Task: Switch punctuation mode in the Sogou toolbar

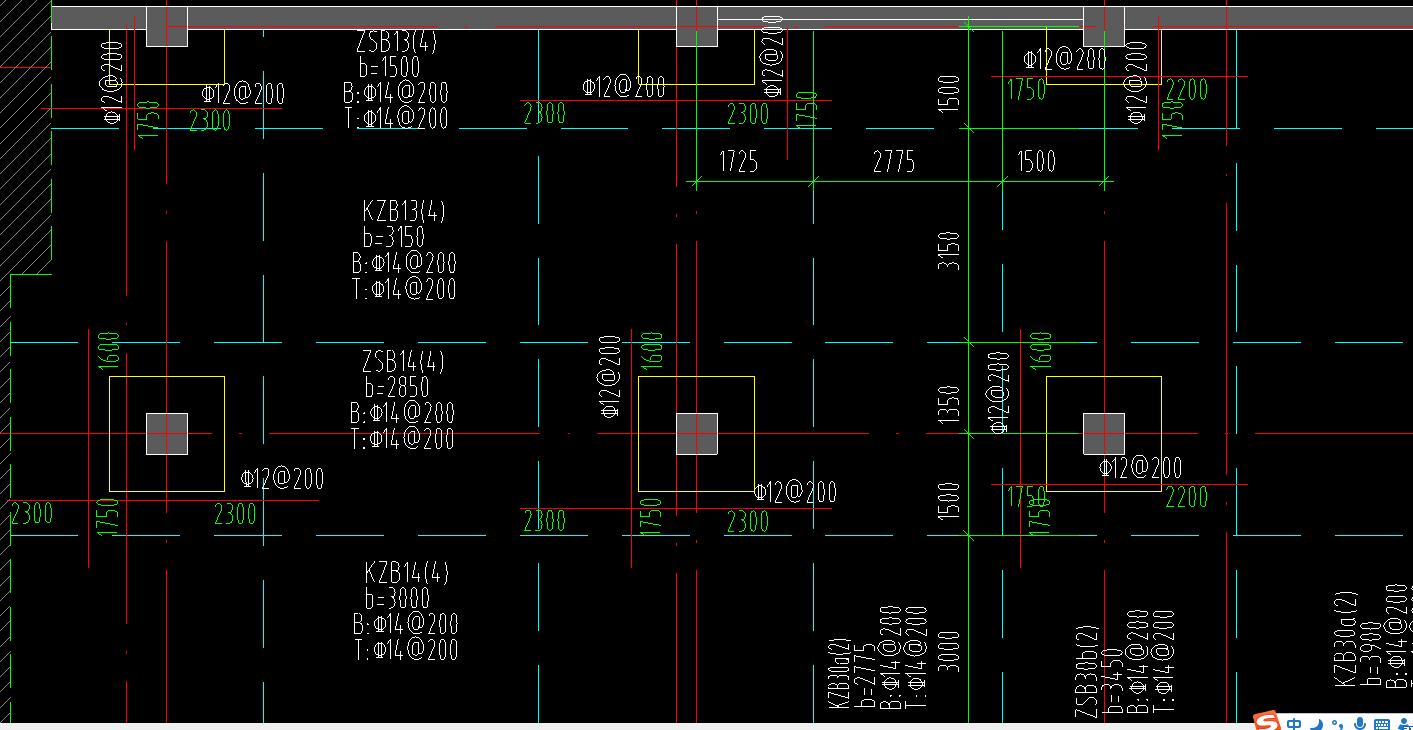Action: click(1337, 724)
